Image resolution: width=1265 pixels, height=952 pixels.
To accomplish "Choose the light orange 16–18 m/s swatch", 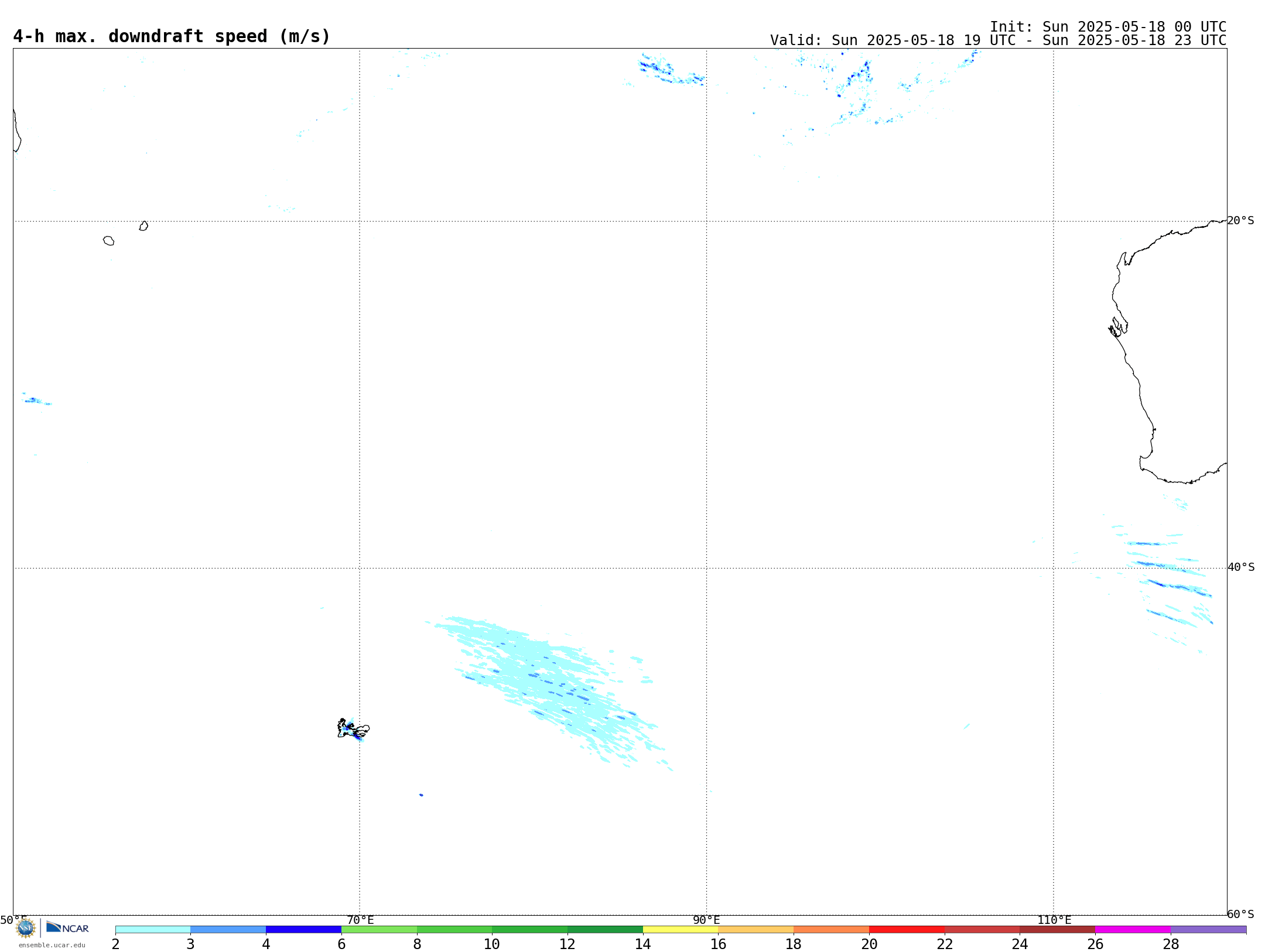I will 756,929.
